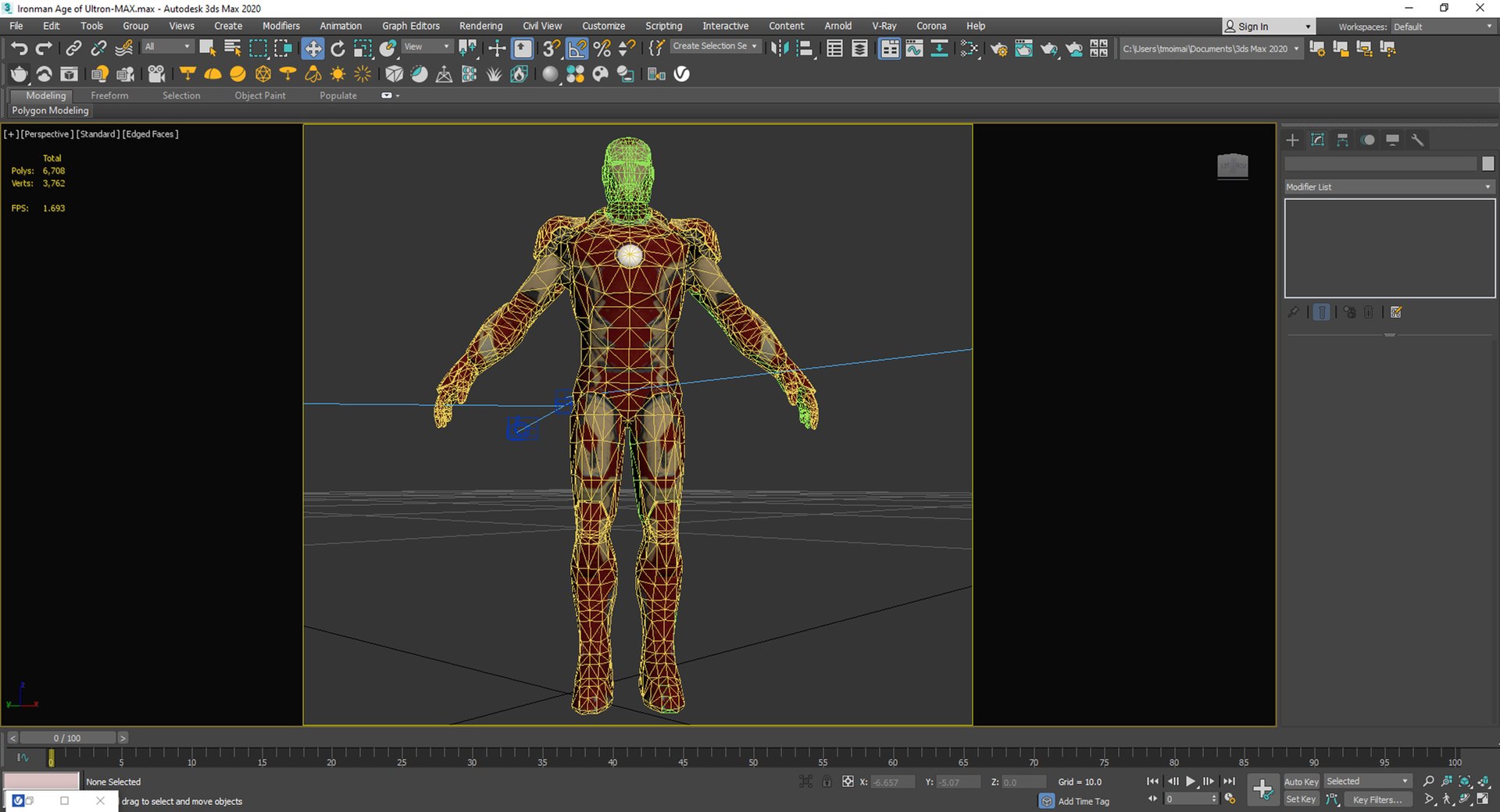1500x812 pixels.
Task: Open the Render Setup teapot icon
Action: tap(998, 48)
